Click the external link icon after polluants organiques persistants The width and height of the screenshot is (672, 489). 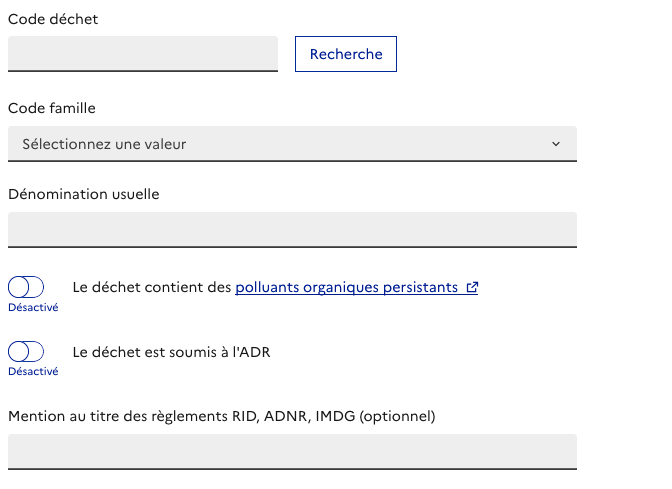click(472, 288)
